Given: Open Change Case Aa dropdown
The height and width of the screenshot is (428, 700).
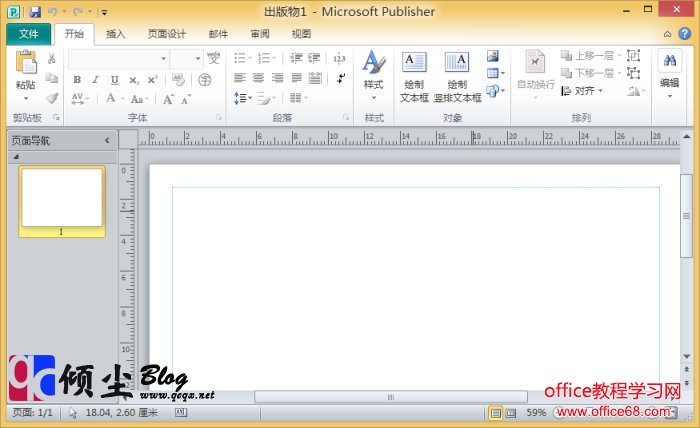Looking at the screenshot, I should pos(139,99).
